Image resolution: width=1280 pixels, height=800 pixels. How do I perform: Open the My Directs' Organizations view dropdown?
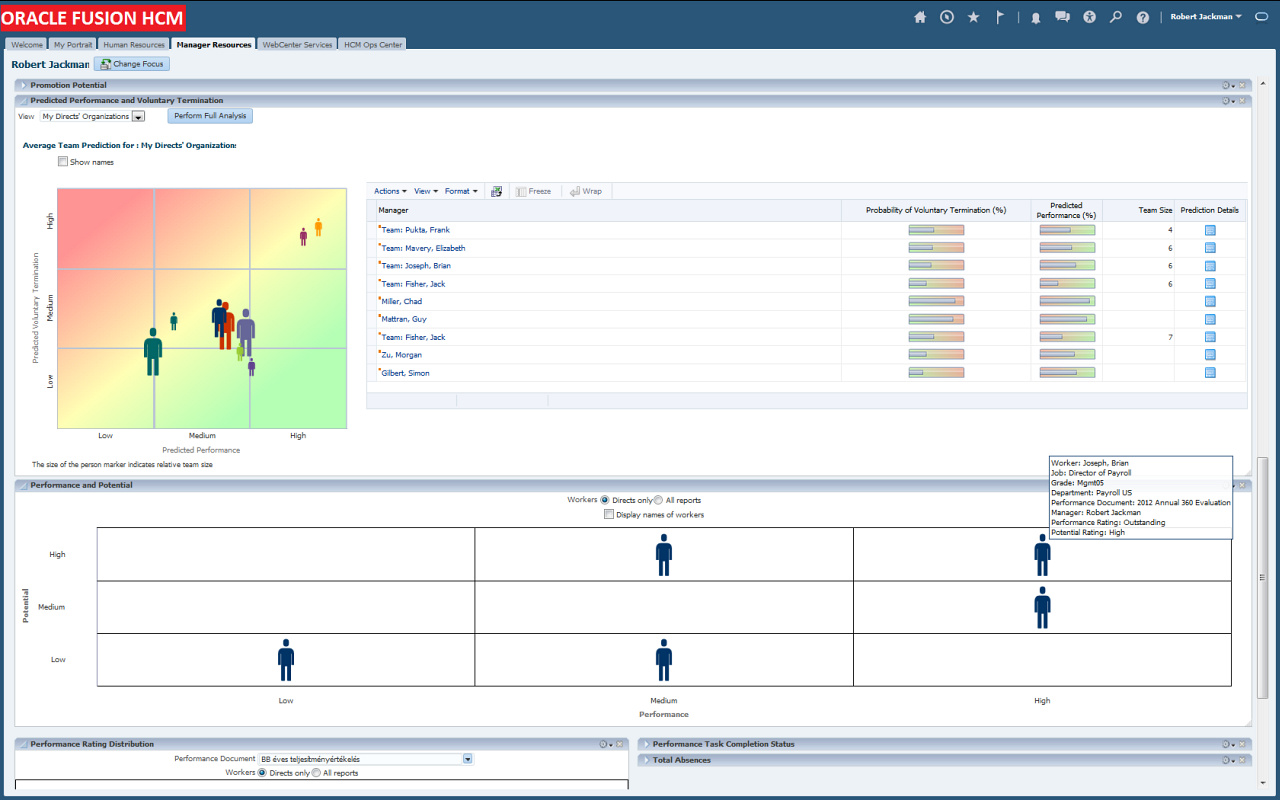tap(139, 117)
